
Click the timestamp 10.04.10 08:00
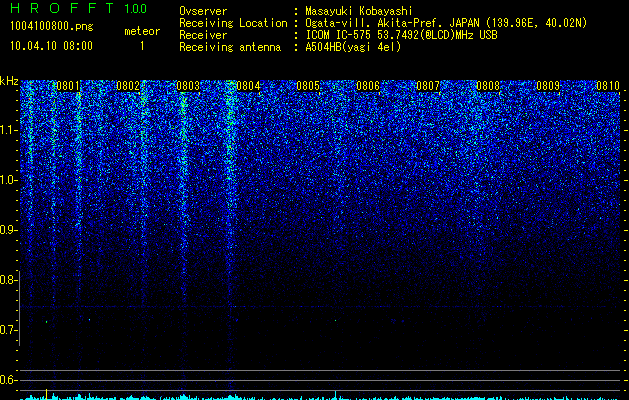pos(51,46)
